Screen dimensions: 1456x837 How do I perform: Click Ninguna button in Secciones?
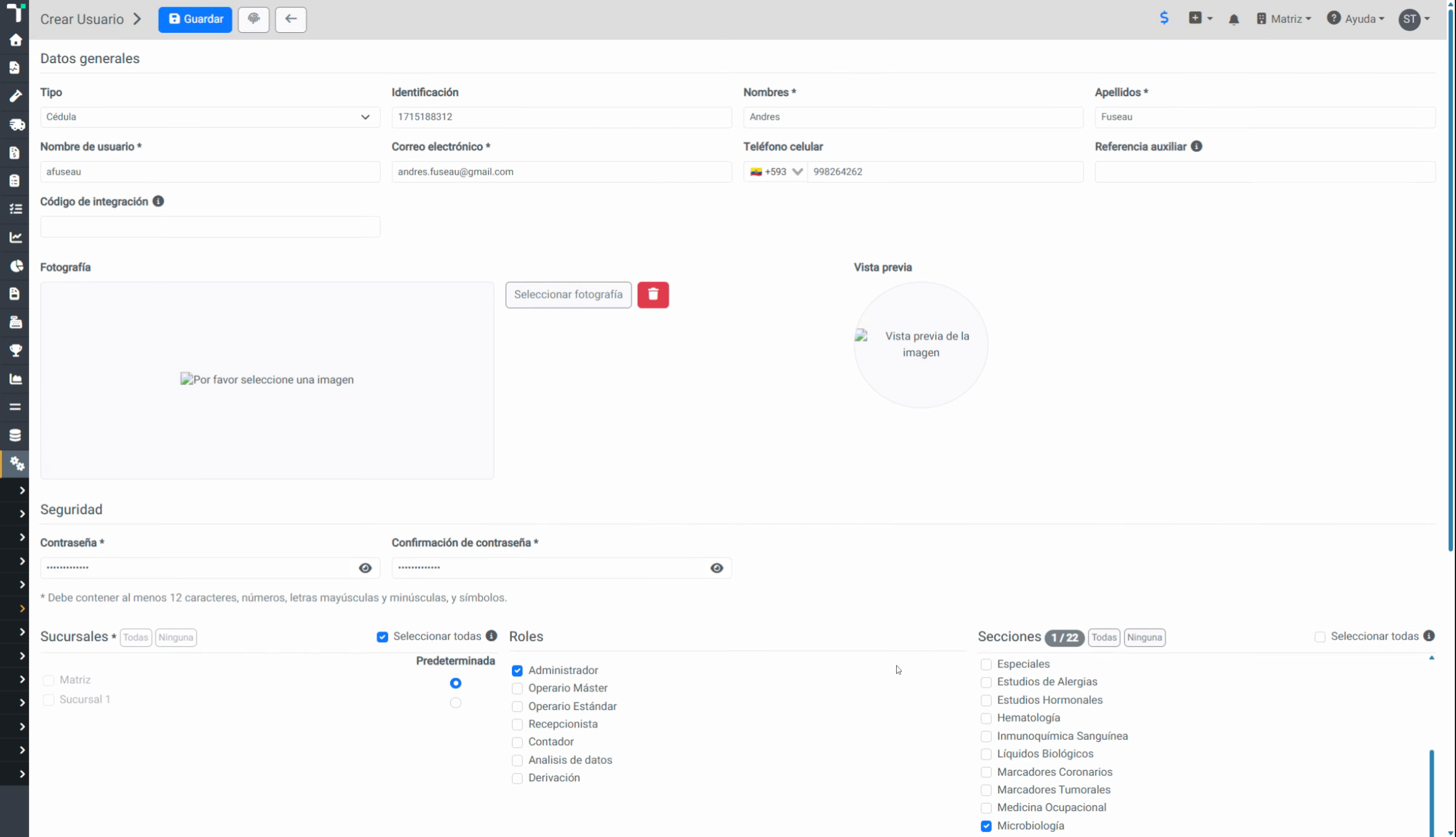1145,637
